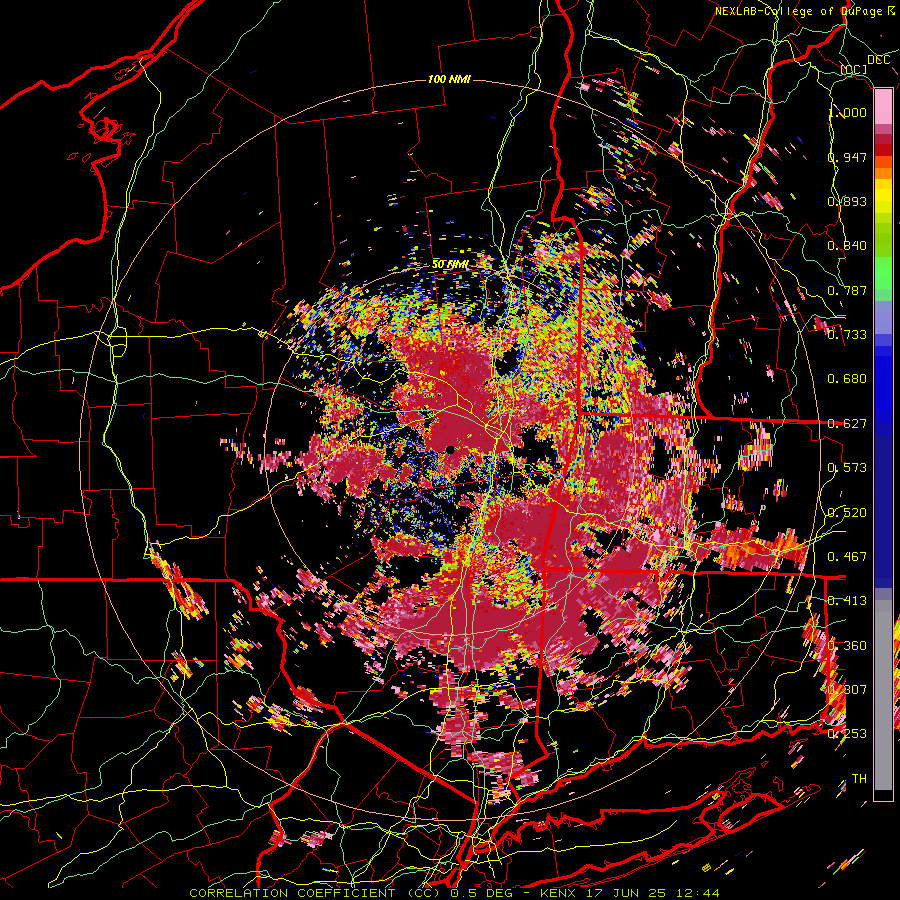Click the 0.947 scale value
Image resolution: width=900 pixels, height=900 pixels.
(x=847, y=157)
